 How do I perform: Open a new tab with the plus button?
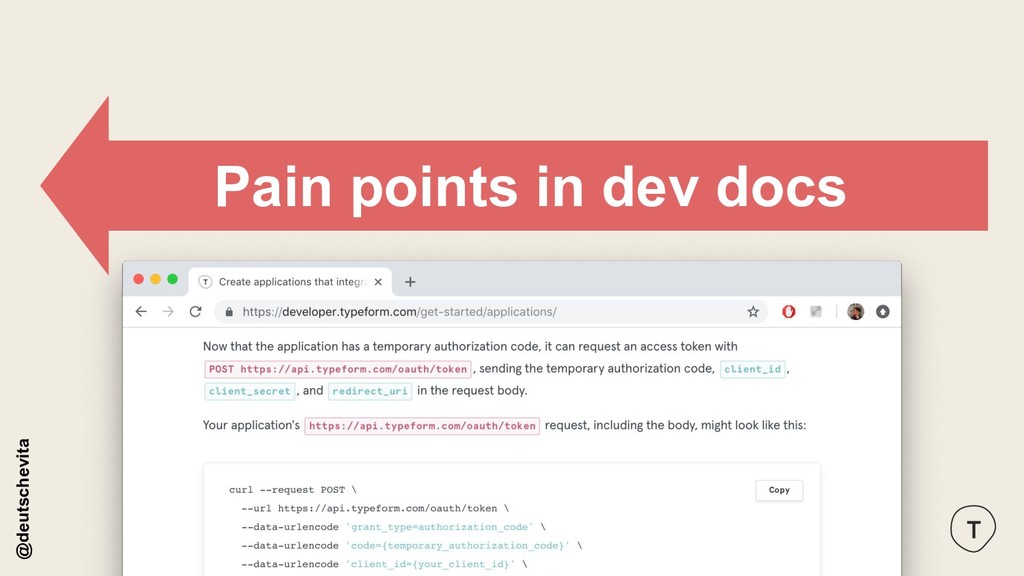click(x=410, y=282)
